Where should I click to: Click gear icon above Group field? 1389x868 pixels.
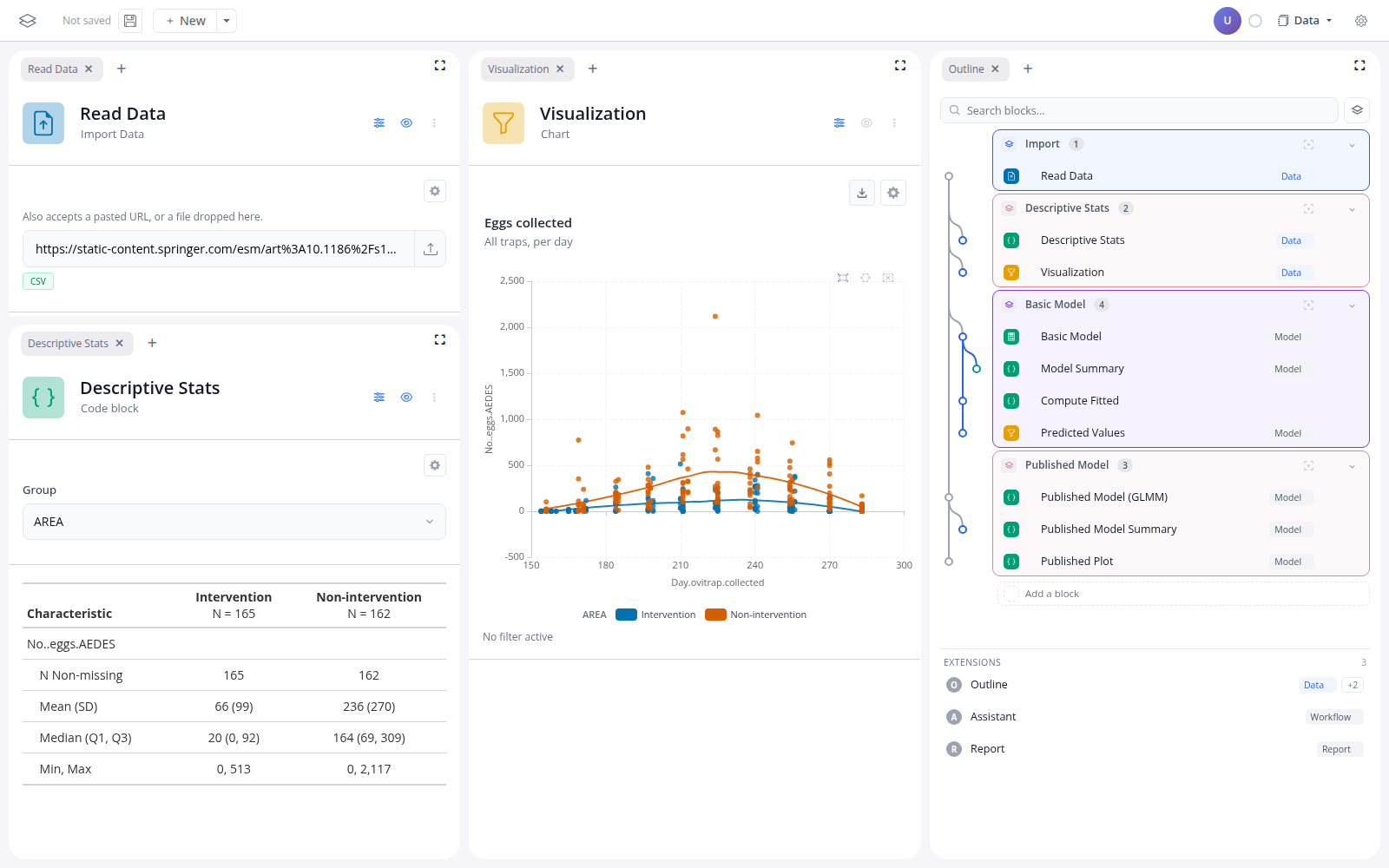(435, 465)
